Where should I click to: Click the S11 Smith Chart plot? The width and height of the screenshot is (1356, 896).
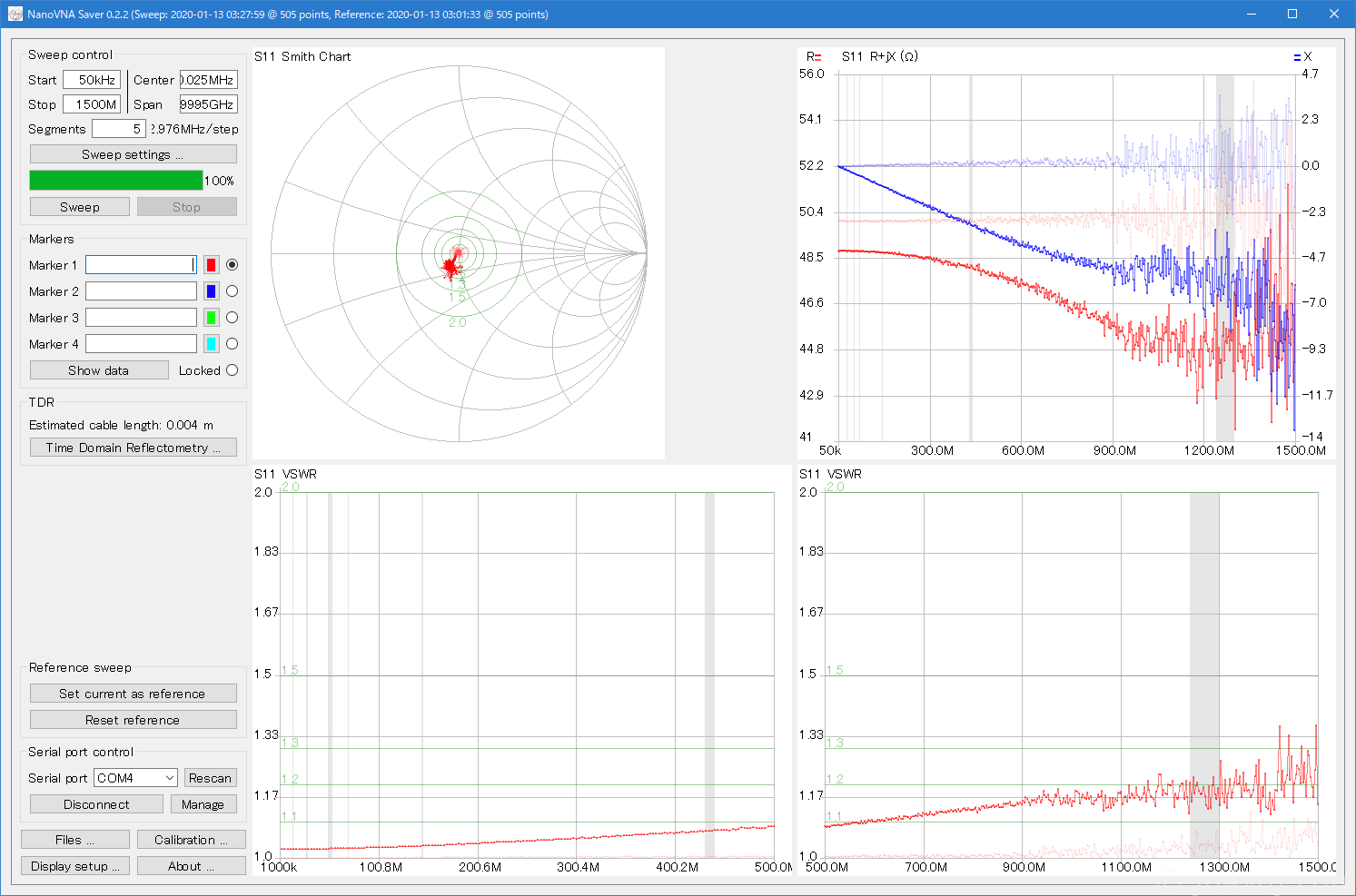tap(459, 253)
